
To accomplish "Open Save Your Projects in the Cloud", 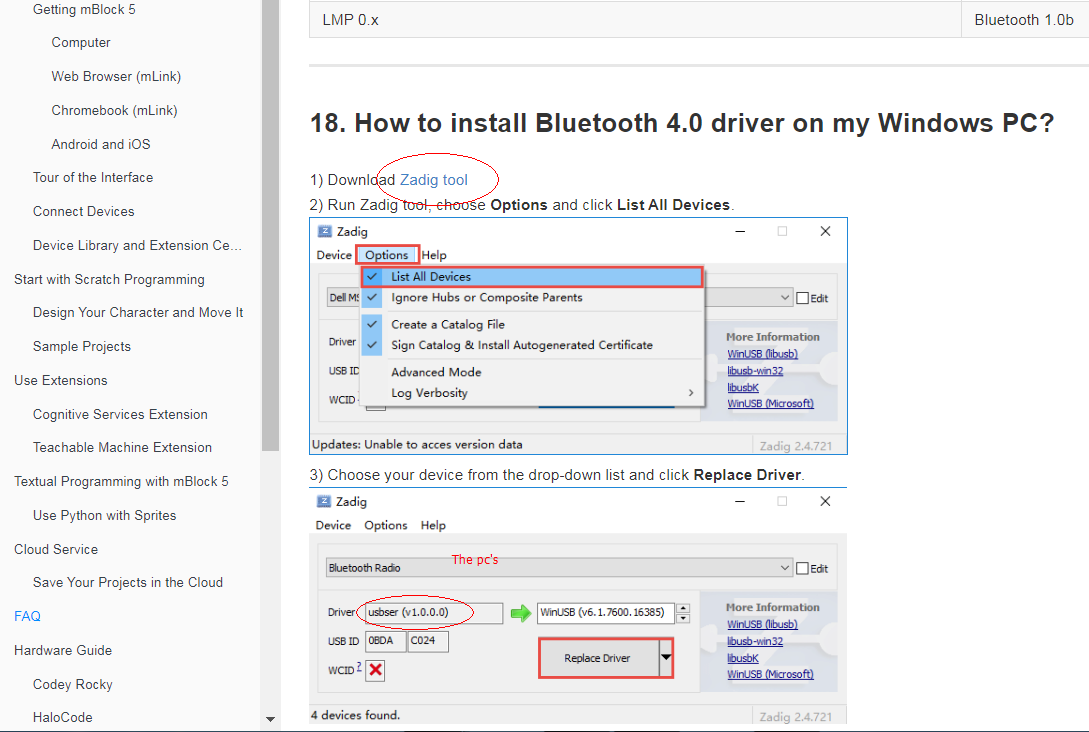I will pos(128,583).
